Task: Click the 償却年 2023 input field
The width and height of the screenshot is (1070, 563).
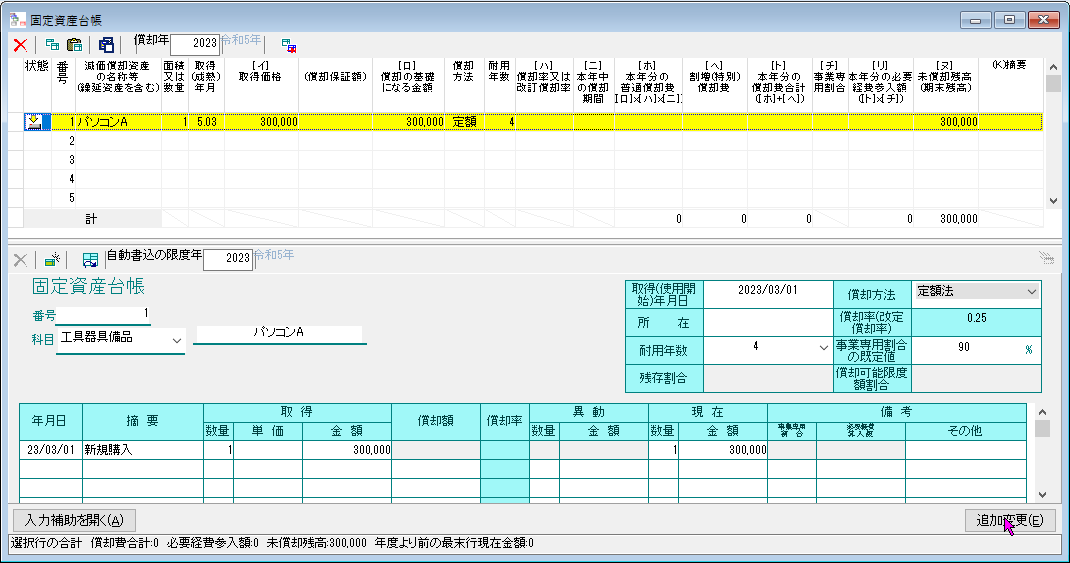Action: click(194, 44)
